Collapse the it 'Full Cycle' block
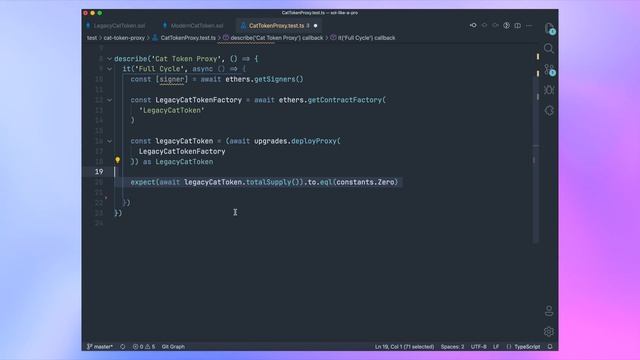This screenshot has height=360, width=640. pyautogui.click(x=109, y=69)
